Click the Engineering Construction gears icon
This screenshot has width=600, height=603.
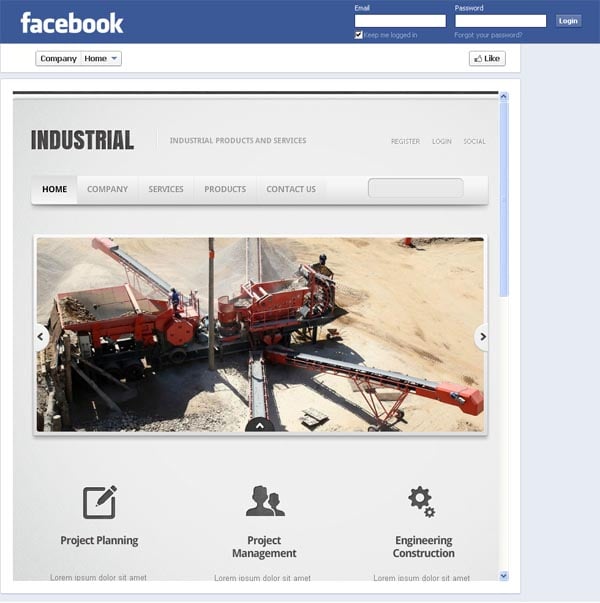422,501
